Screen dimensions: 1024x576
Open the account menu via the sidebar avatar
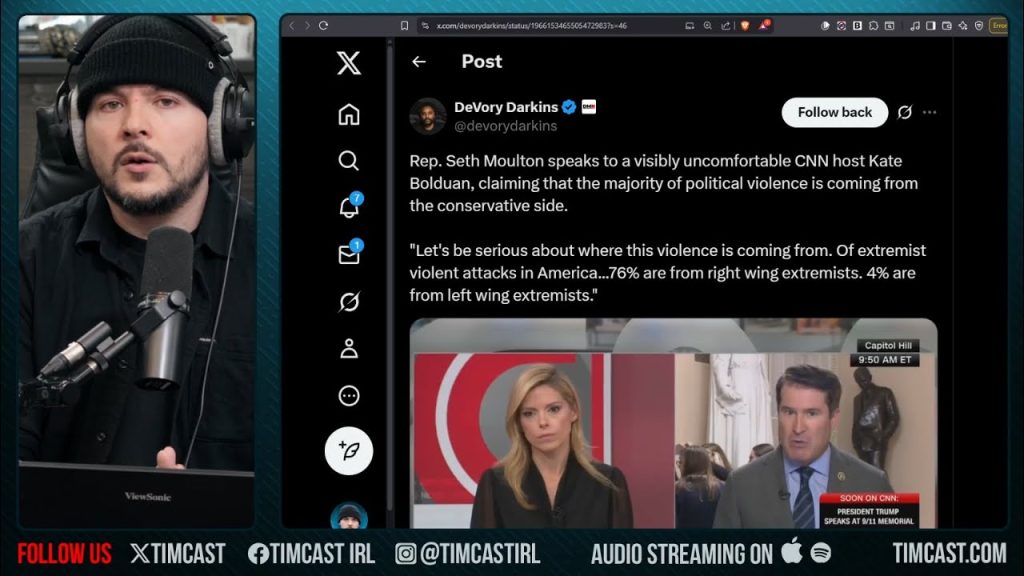pos(348,519)
